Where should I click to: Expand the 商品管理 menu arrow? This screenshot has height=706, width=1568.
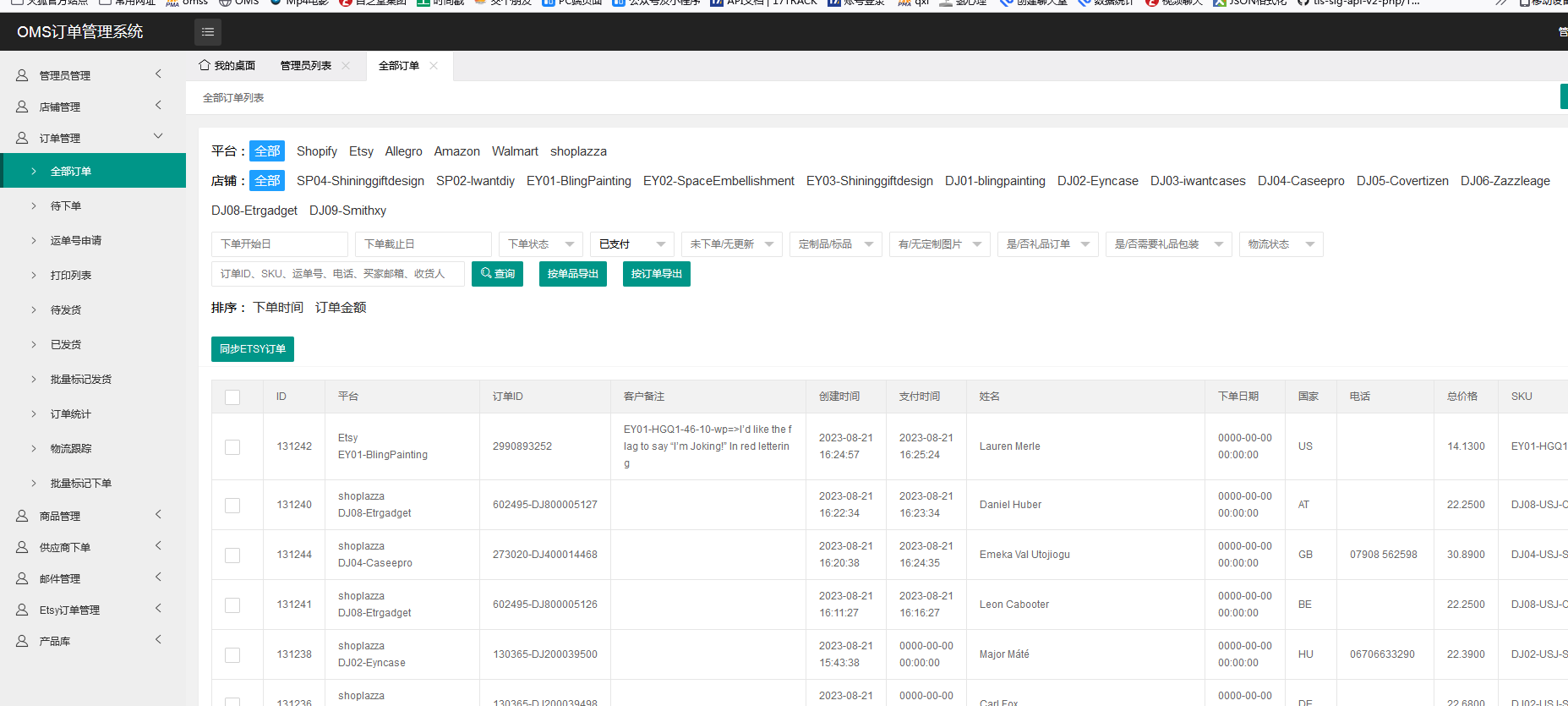[158, 515]
